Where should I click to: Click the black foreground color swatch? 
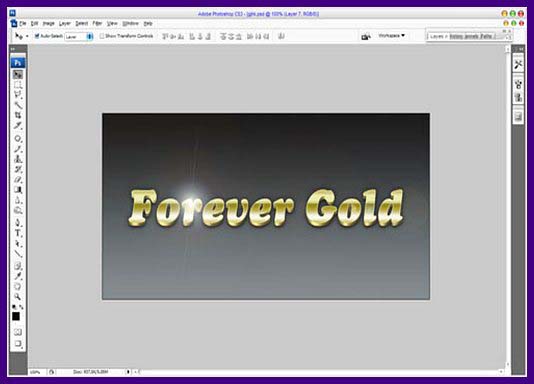tap(16, 316)
